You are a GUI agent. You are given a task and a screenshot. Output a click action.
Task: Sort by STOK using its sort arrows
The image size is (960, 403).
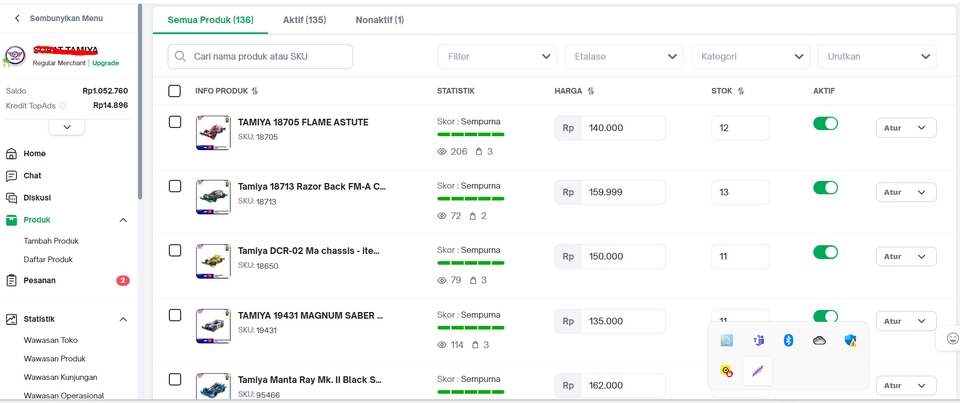point(741,91)
